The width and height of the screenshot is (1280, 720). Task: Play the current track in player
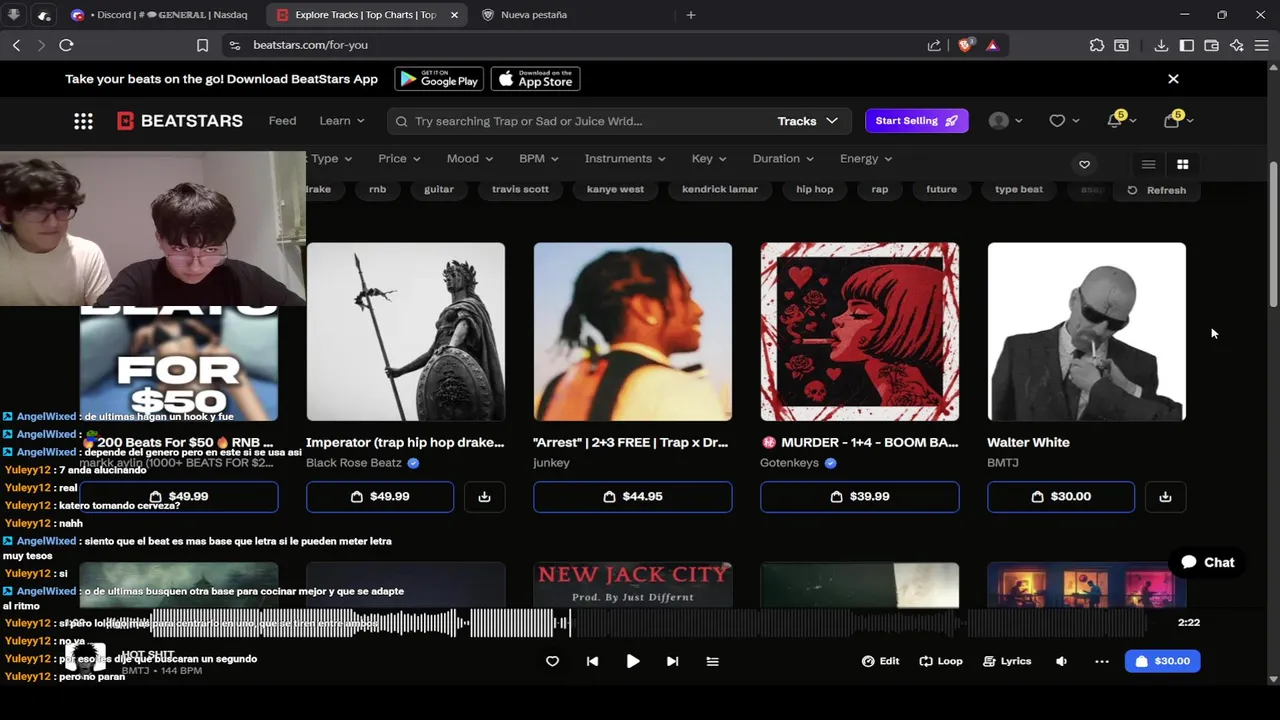[633, 661]
